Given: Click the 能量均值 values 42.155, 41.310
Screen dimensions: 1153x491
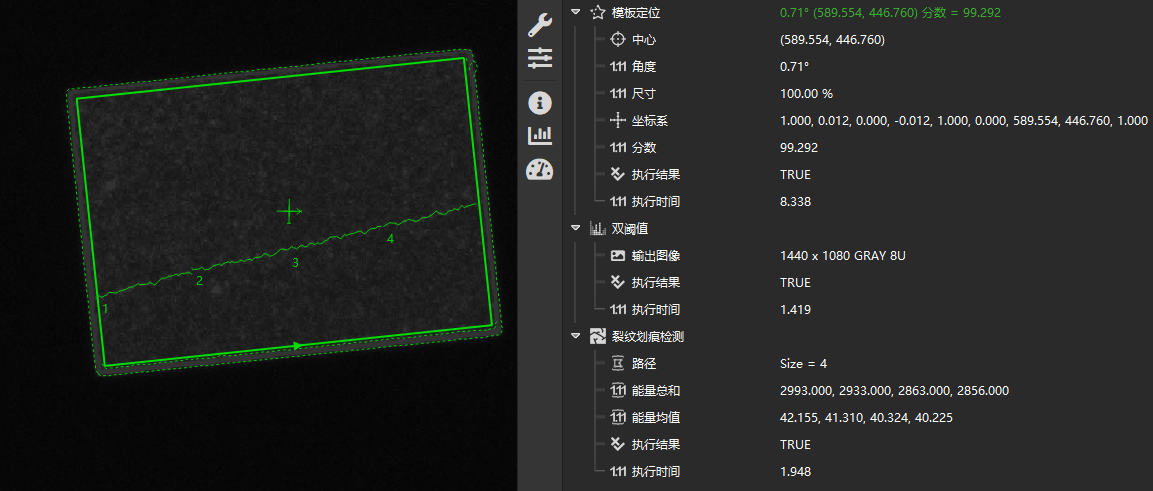Looking at the screenshot, I should point(865,418).
